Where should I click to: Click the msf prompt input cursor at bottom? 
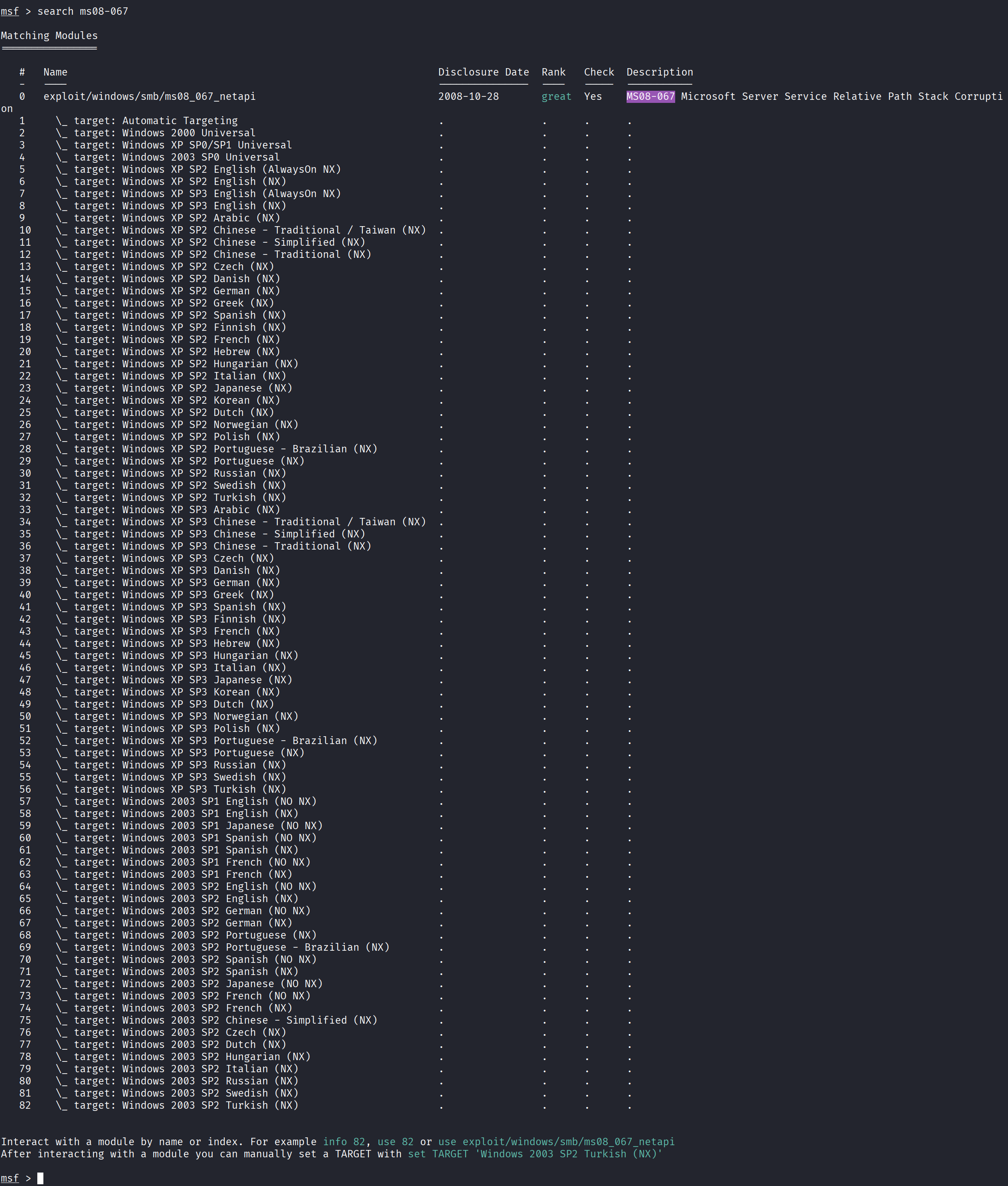pyautogui.click(x=40, y=1179)
